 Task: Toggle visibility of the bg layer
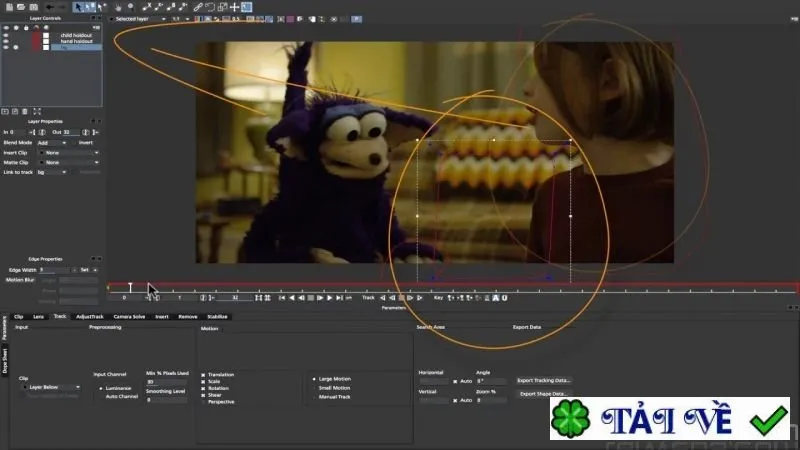coord(6,47)
